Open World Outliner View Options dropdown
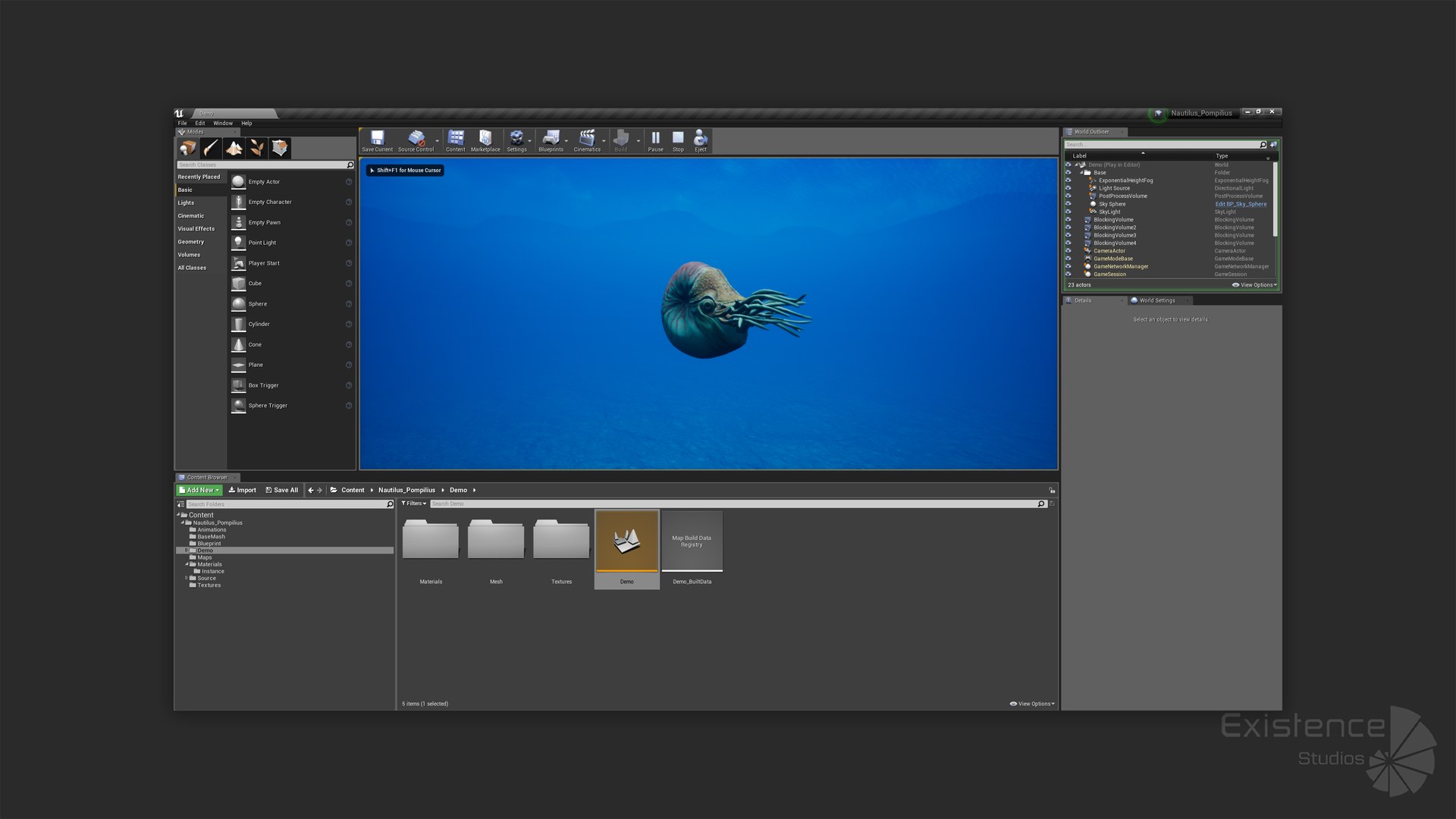This screenshot has width=1456, height=819. pos(1254,285)
